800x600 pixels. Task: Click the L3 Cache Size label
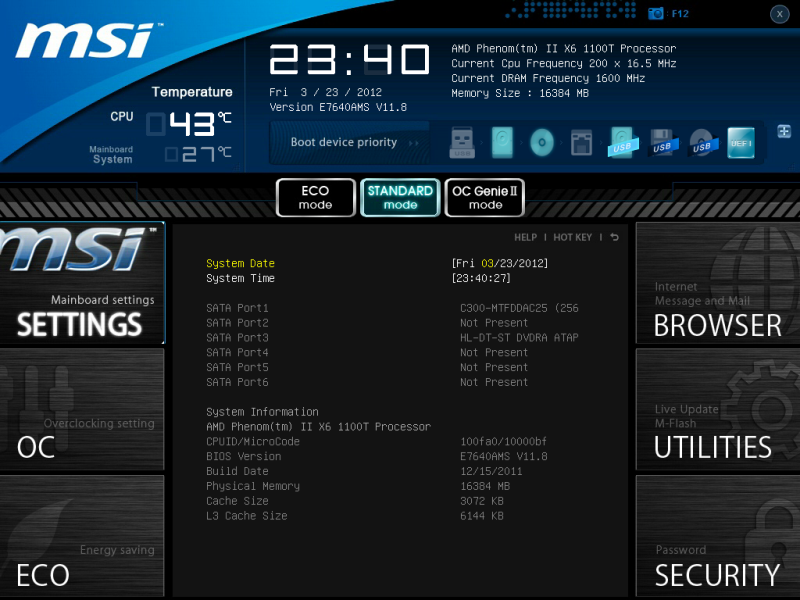pyautogui.click(x=247, y=516)
